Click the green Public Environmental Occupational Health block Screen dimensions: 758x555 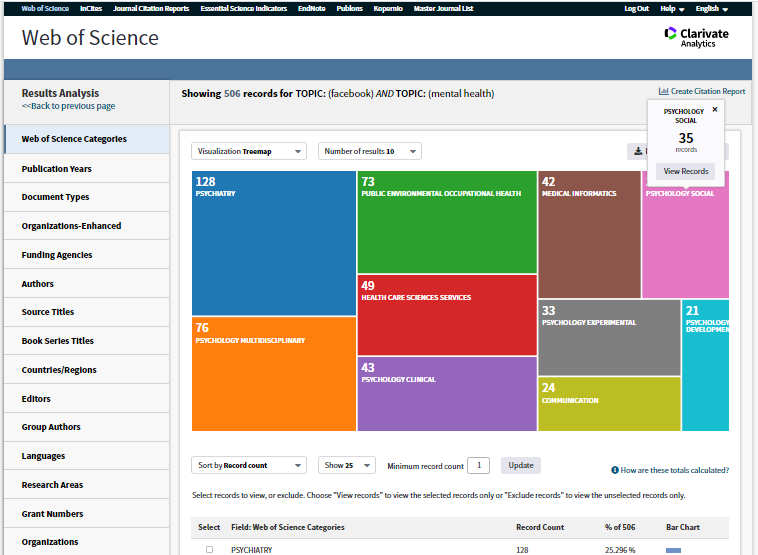pyautogui.click(x=447, y=222)
